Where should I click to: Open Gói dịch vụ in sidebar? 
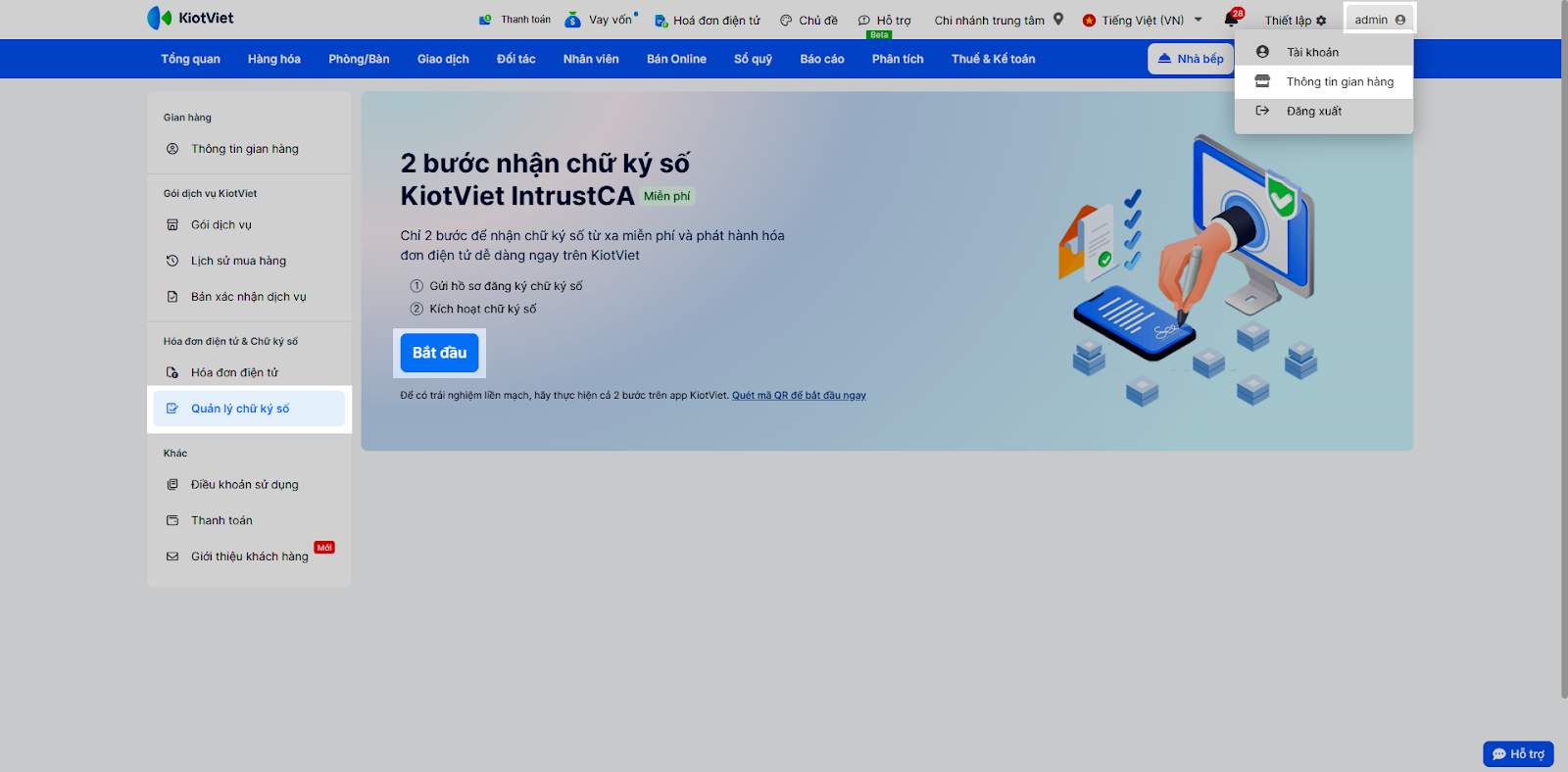click(249, 224)
